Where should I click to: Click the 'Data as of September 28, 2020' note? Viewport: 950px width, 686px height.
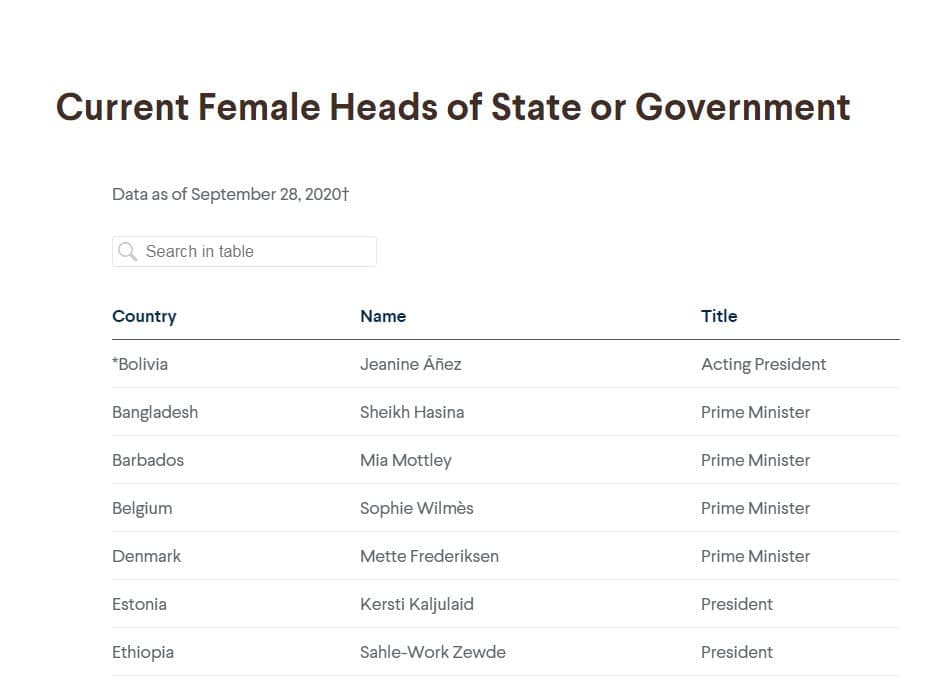[230, 194]
